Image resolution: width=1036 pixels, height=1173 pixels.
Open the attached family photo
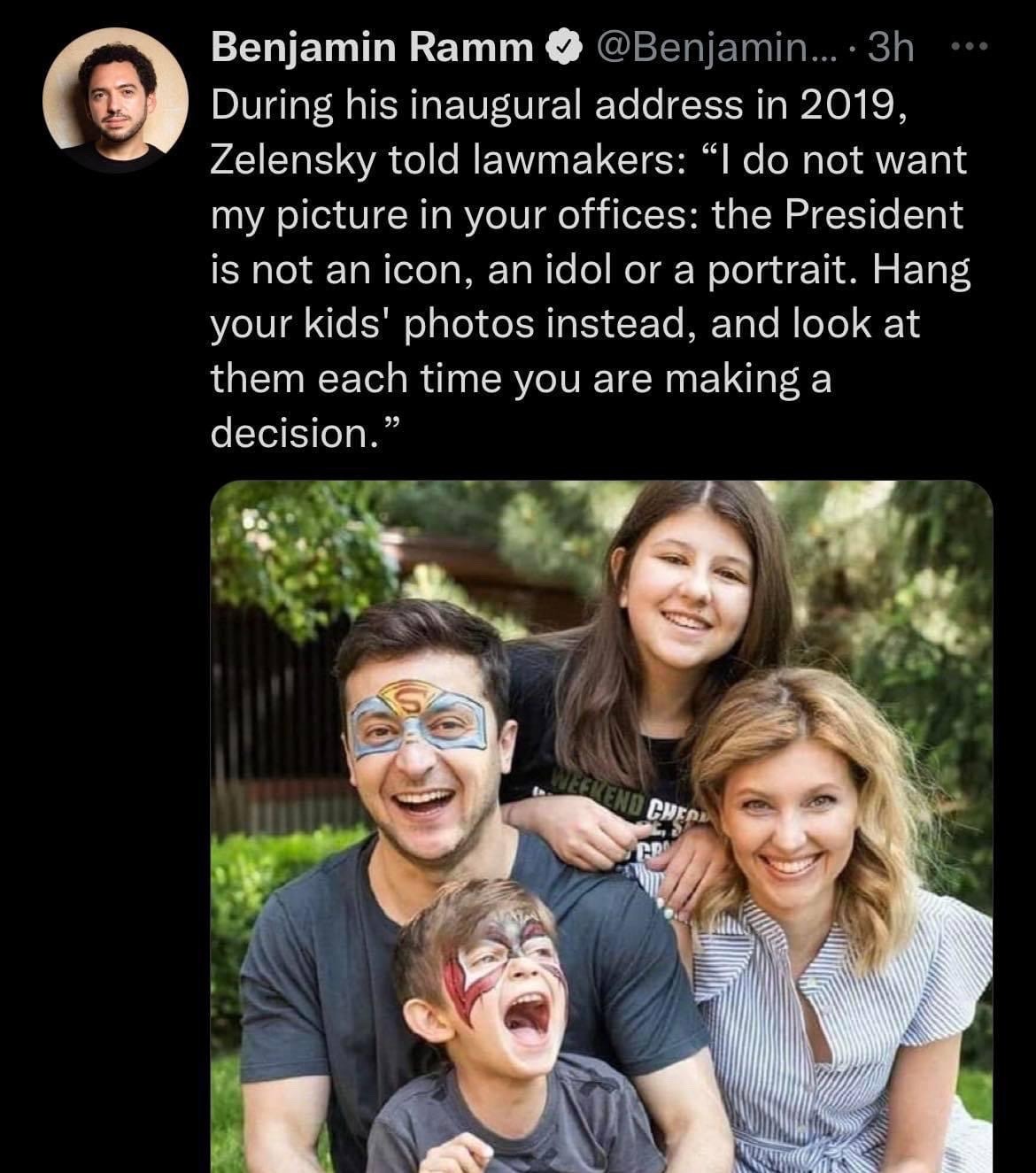click(601, 825)
